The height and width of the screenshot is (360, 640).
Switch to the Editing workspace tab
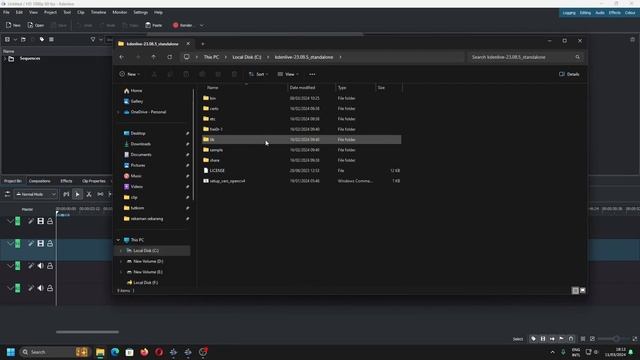585,13
